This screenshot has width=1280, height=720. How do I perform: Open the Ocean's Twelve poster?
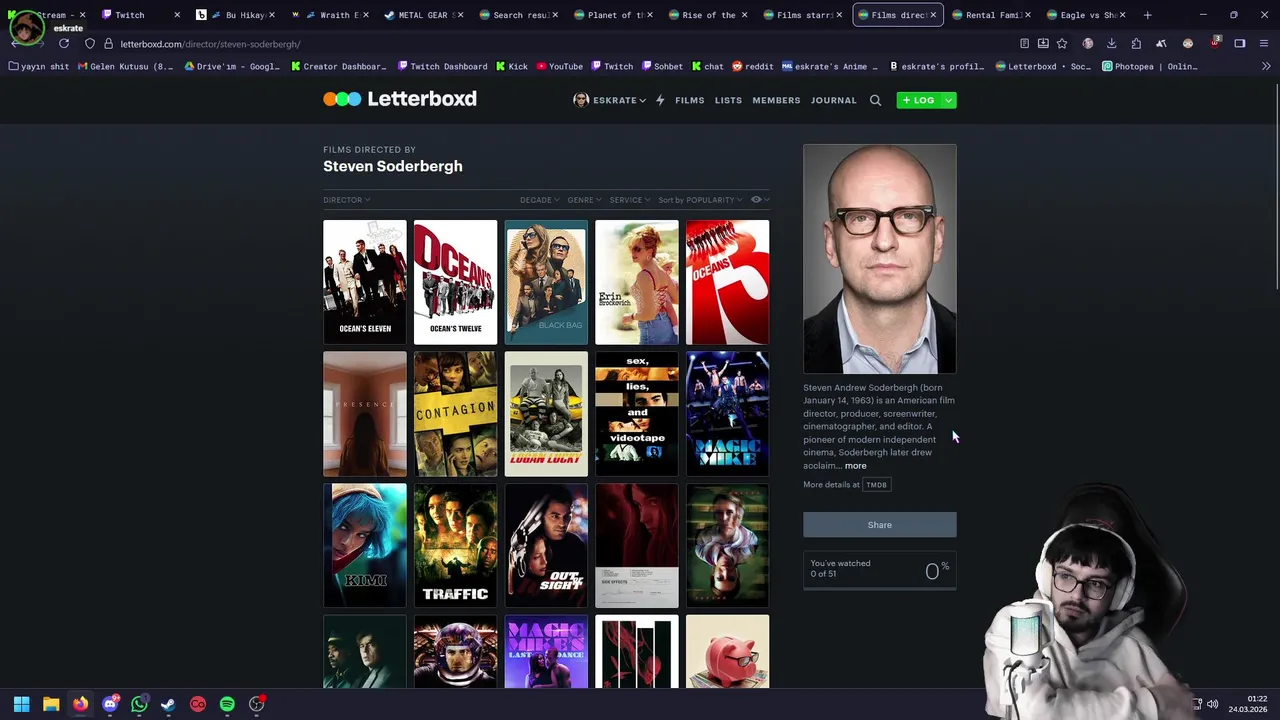[x=455, y=282]
